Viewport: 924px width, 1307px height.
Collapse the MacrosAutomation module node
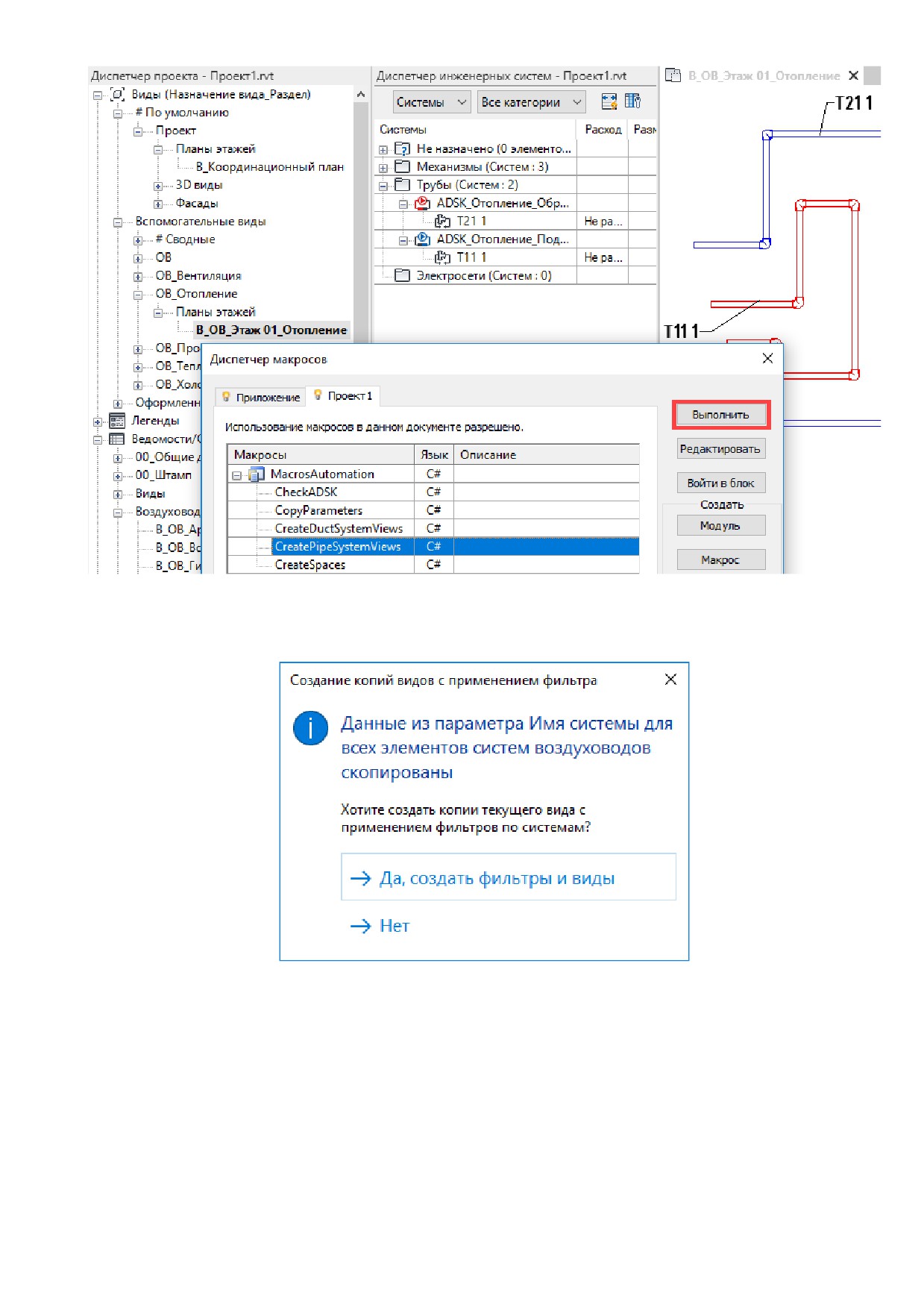tap(237, 475)
